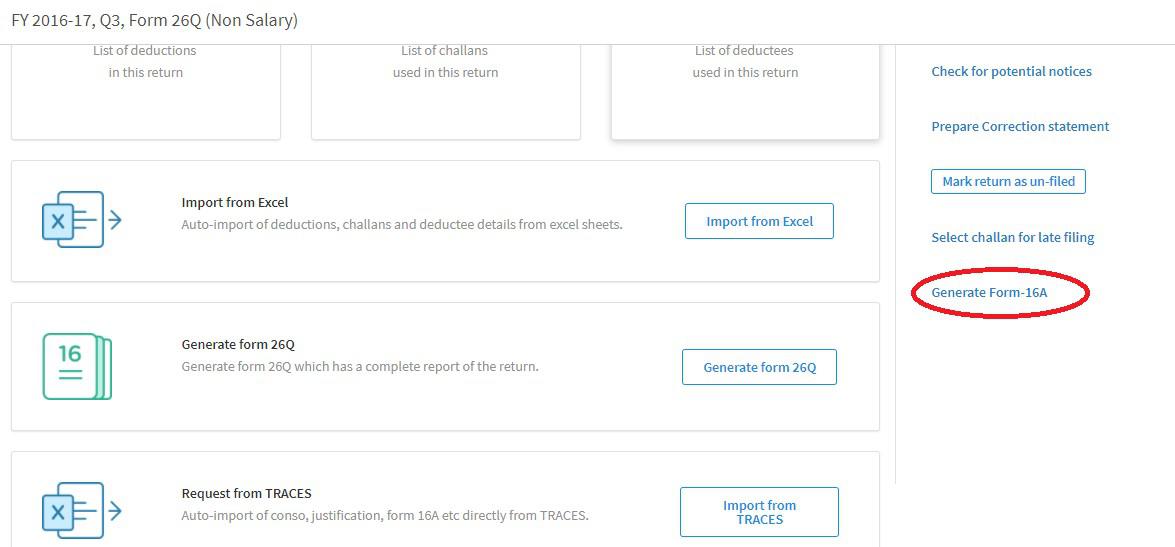
Task: Click the Excel import icon beside Import from Excel
Action: (81, 220)
